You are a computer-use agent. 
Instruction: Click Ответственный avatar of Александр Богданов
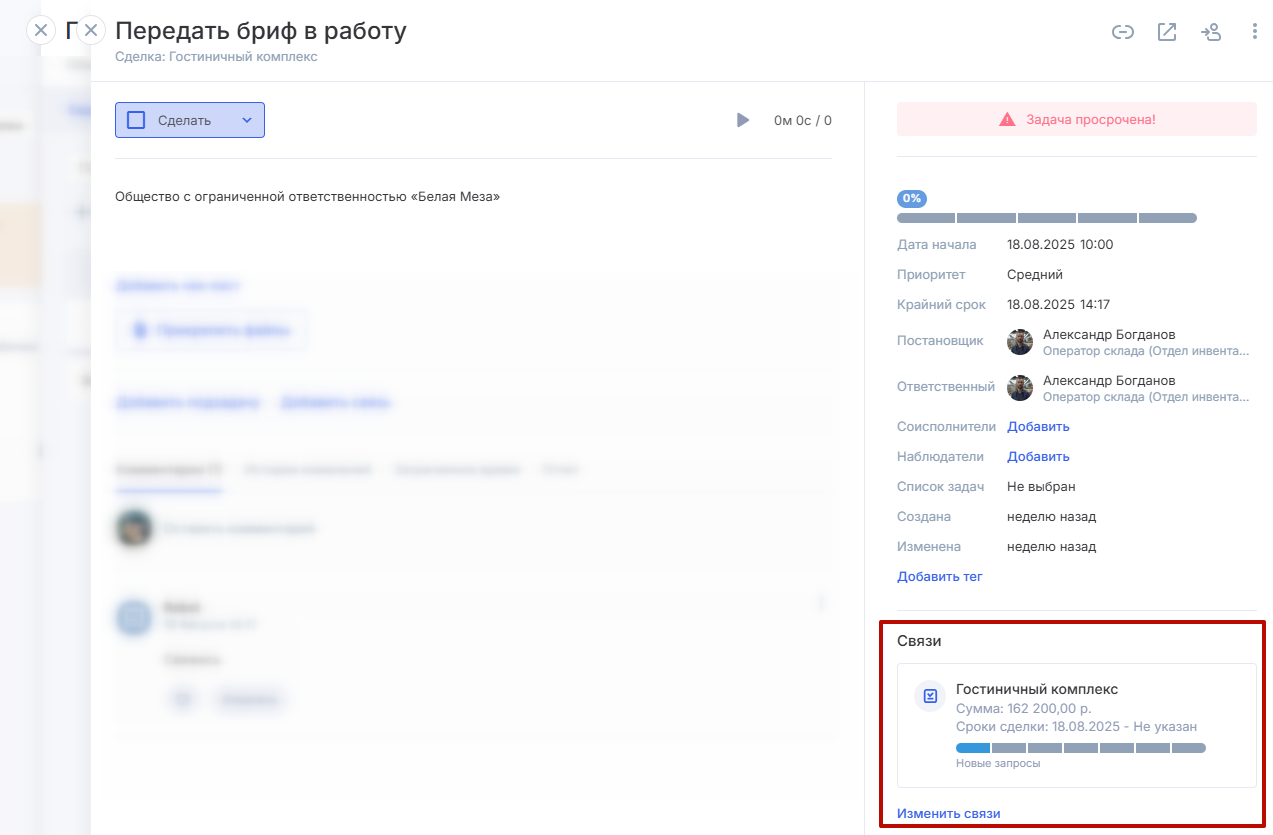tap(1020, 388)
